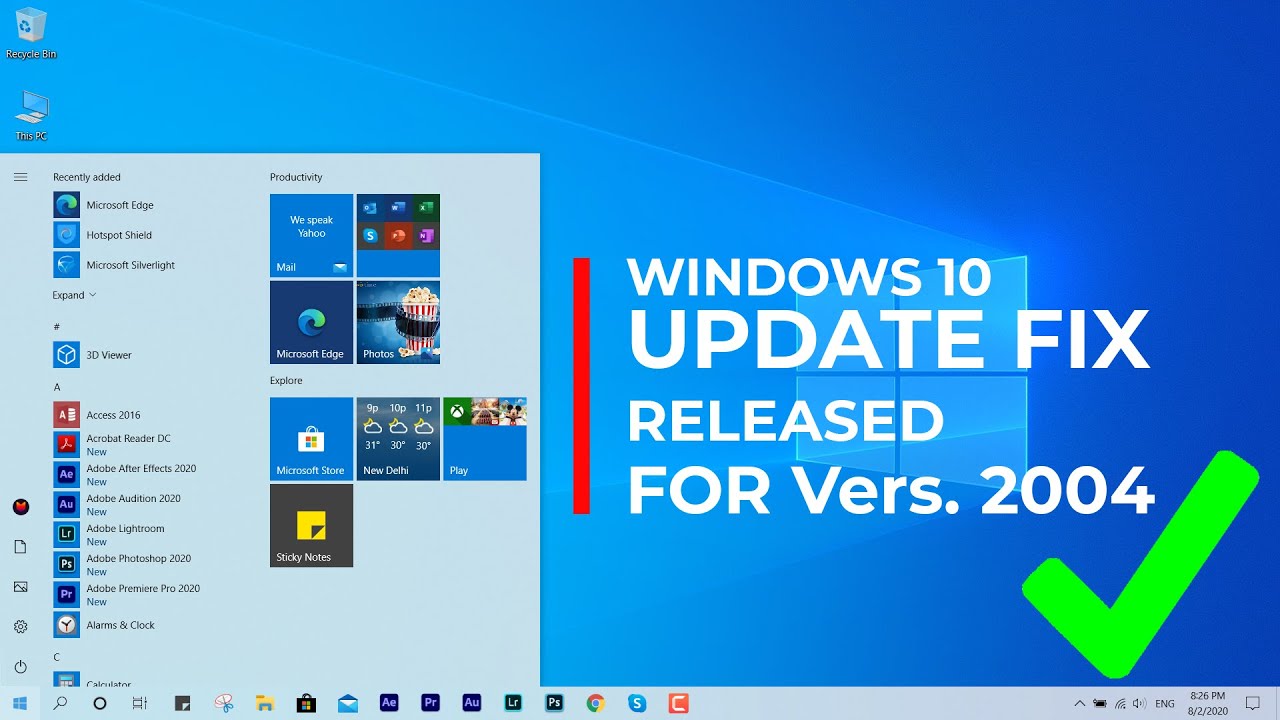The image size is (1280, 720).
Task: Expand the Start menu hamburger navigation
Action: coord(20,177)
